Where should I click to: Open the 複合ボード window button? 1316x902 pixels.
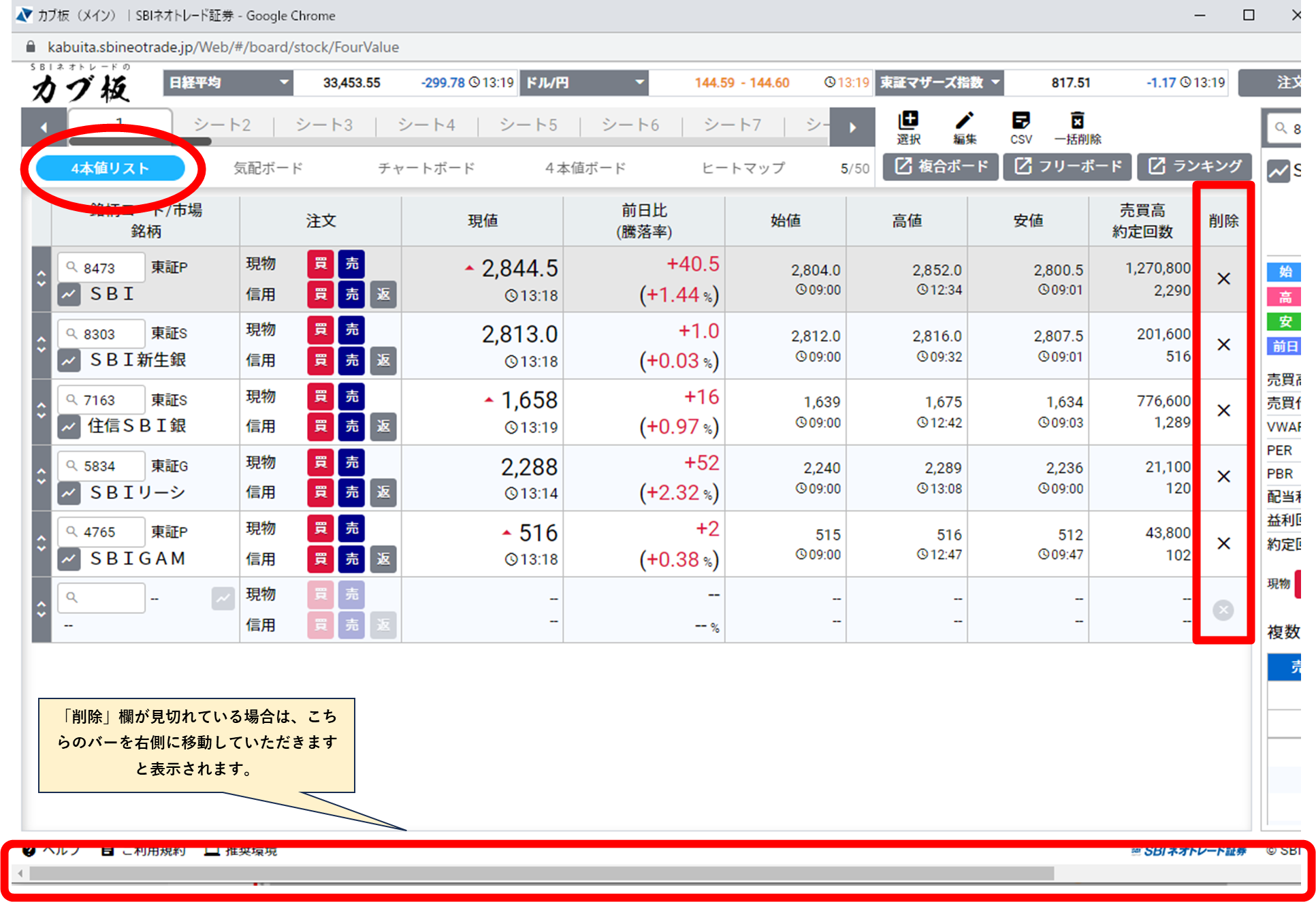click(941, 166)
